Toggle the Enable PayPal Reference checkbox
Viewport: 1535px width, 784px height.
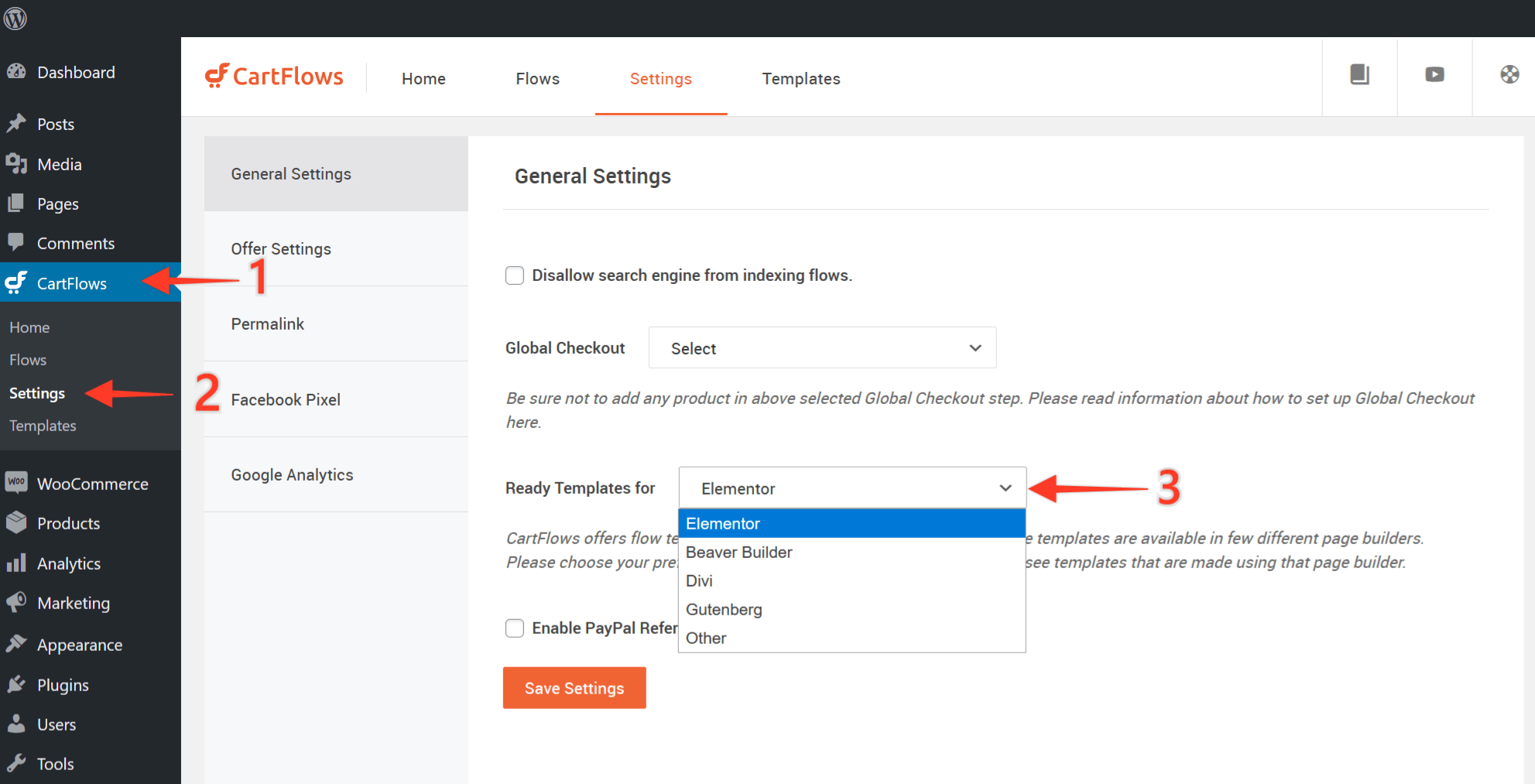(x=515, y=628)
